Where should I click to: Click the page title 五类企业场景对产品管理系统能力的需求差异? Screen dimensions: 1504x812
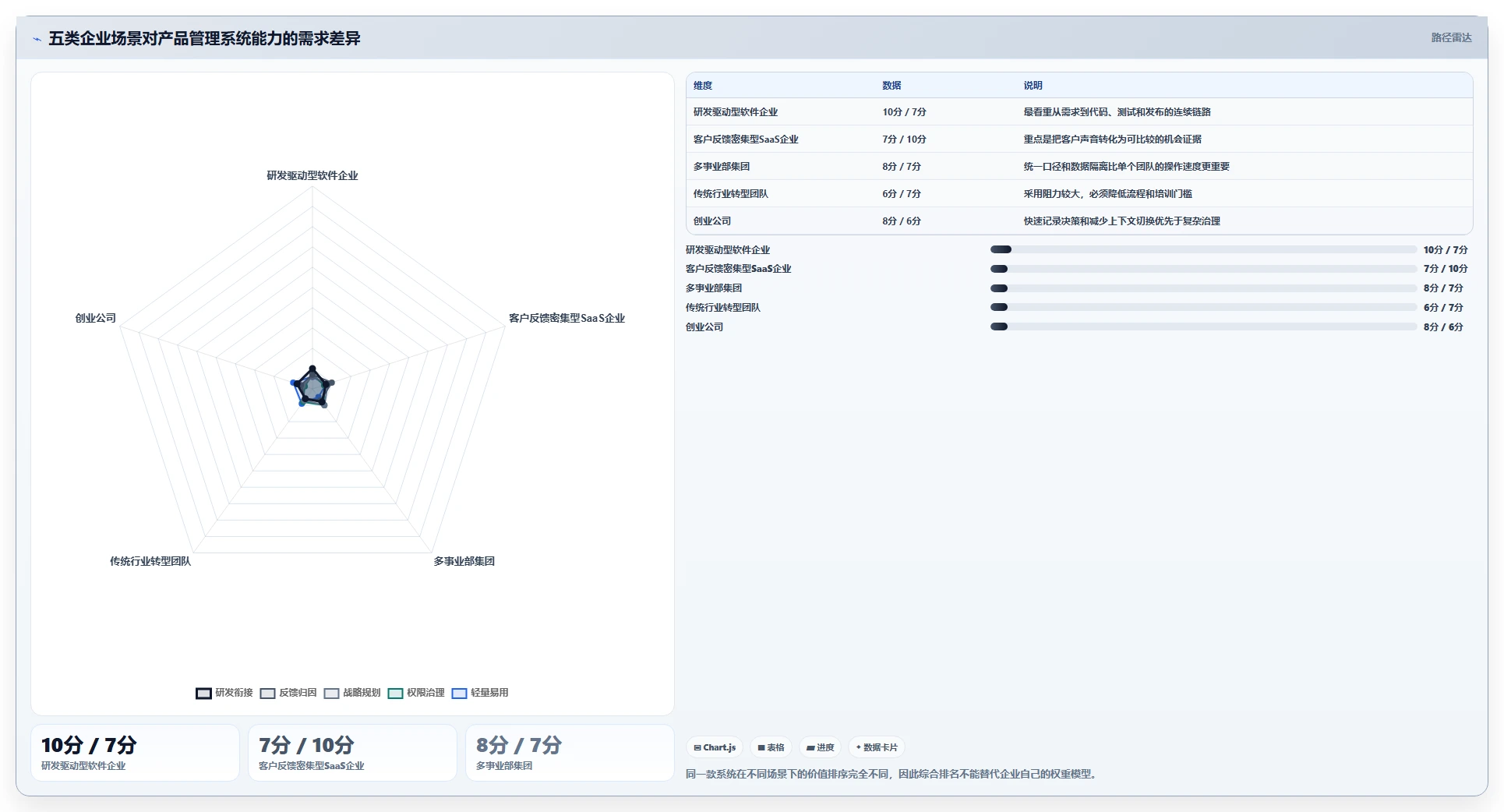pyautogui.click(x=204, y=39)
